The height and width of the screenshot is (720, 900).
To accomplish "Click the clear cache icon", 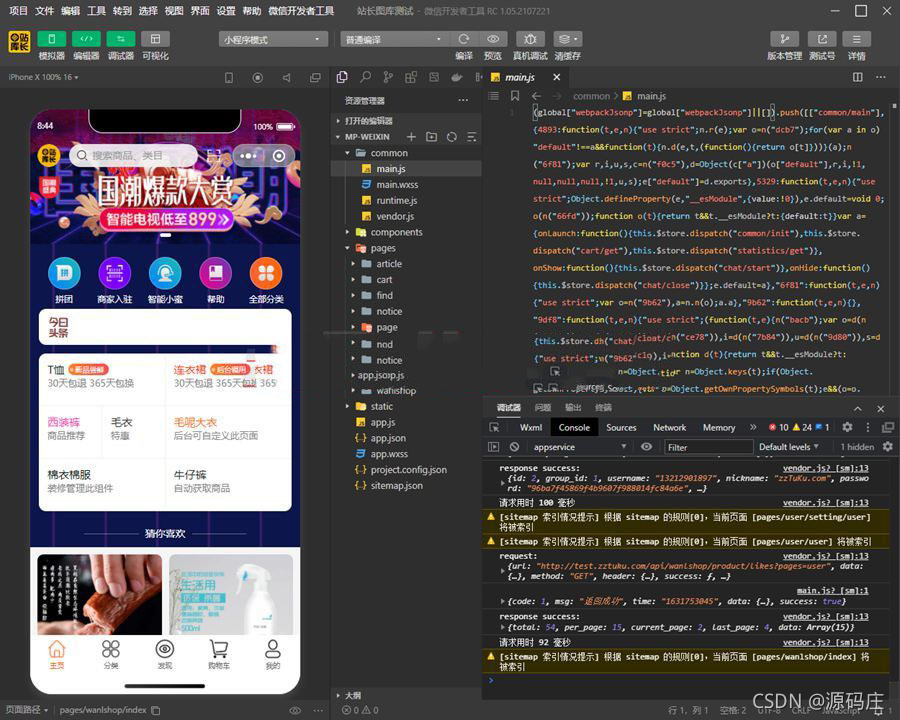I will (568, 39).
